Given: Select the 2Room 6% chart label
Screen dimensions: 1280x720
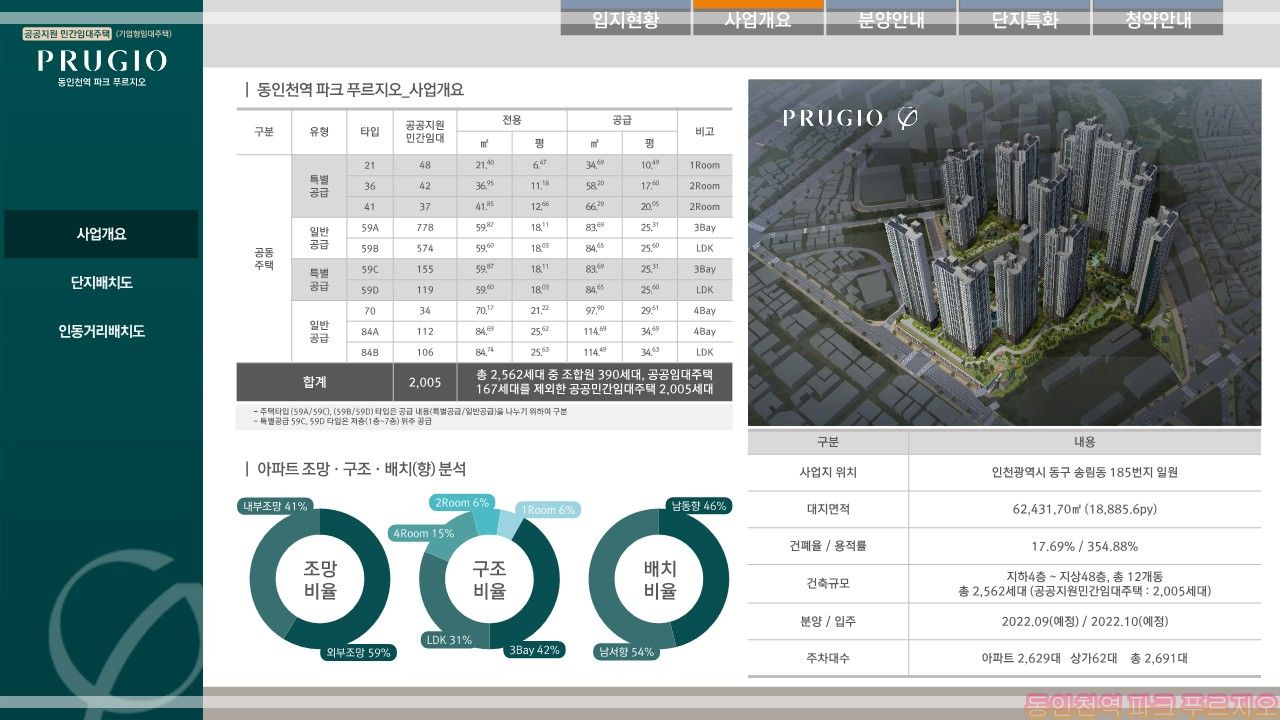Looking at the screenshot, I should [x=462, y=503].
